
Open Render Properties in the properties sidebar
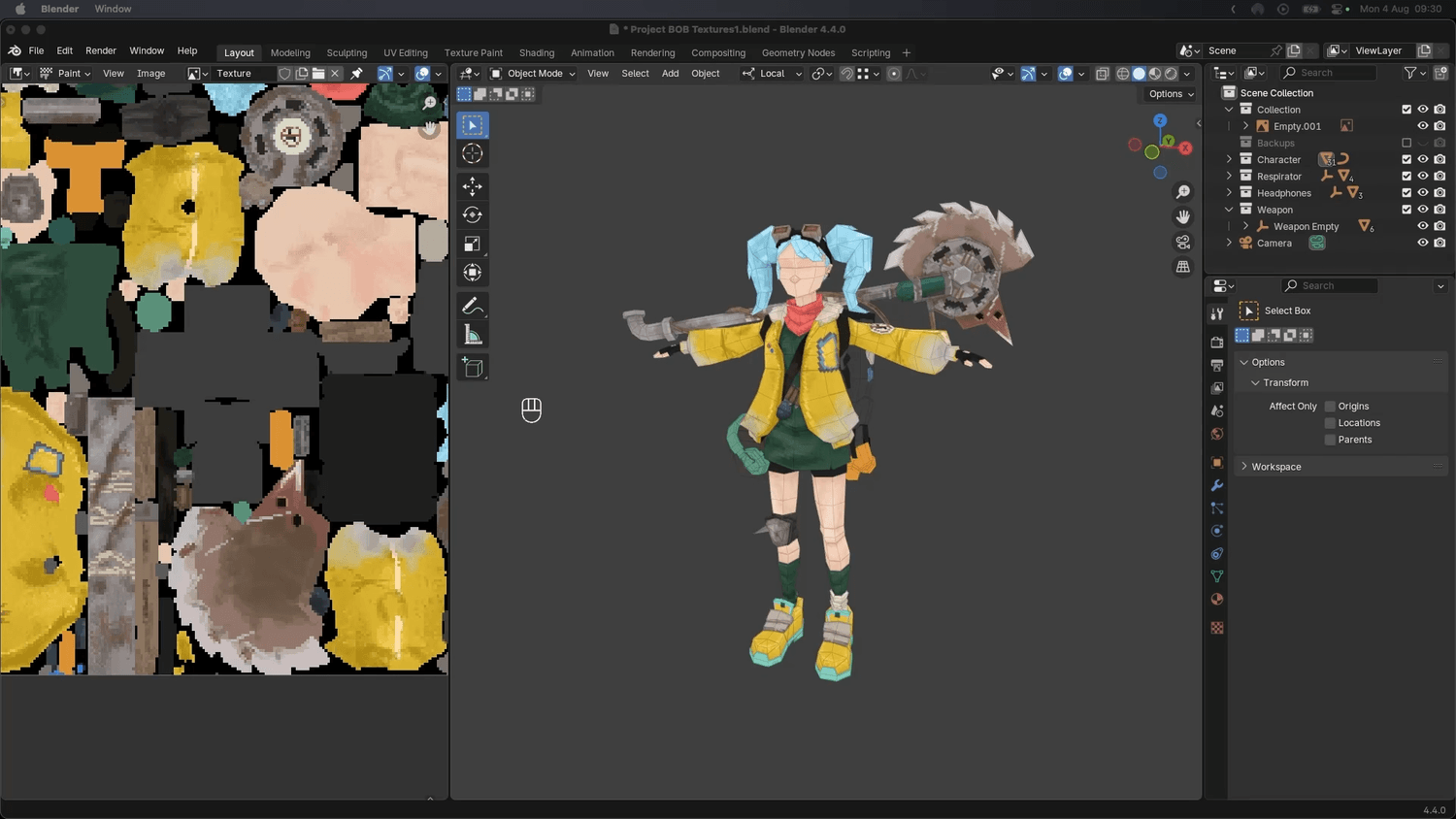1217,342
